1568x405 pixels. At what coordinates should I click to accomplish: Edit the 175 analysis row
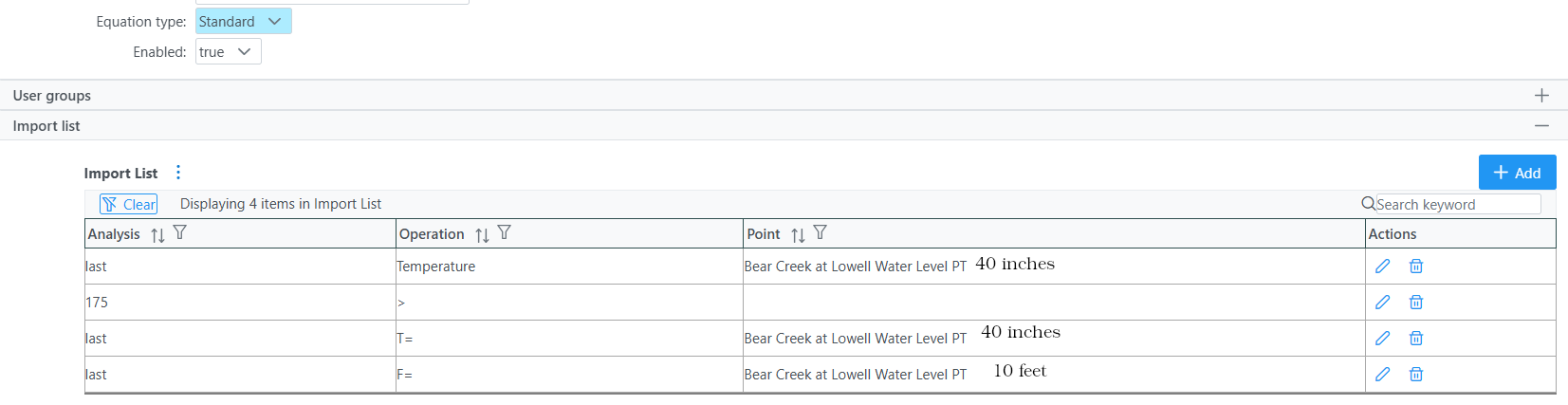pos(1382,303)
